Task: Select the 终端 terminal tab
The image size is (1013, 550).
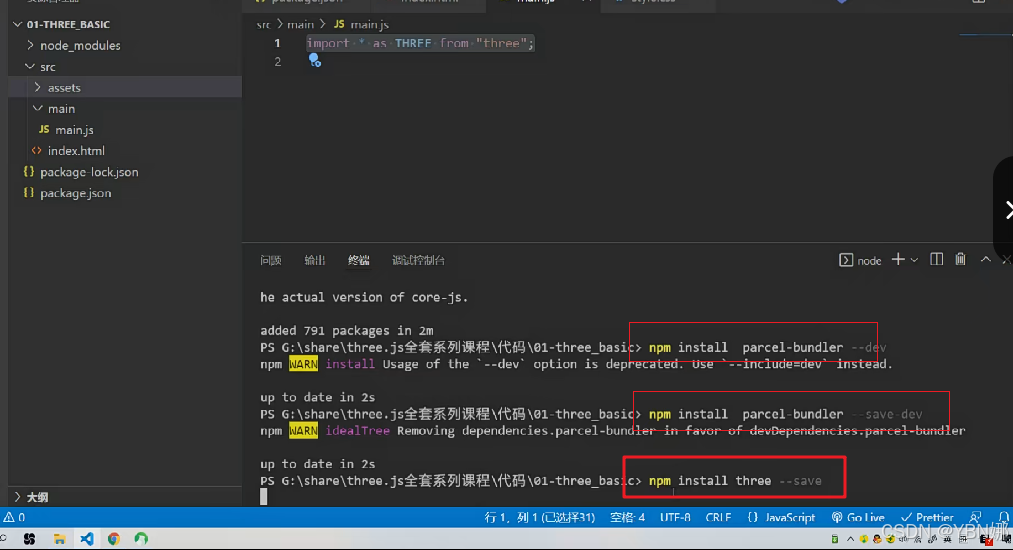Action: click(x=359, y=260)
